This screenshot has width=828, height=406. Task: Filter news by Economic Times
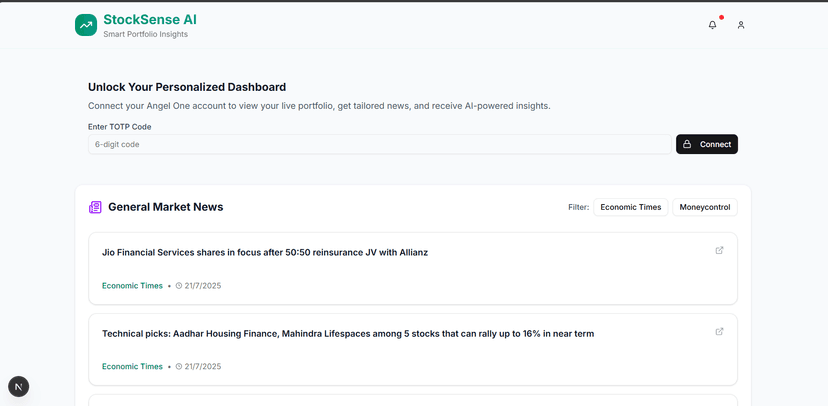630,207
